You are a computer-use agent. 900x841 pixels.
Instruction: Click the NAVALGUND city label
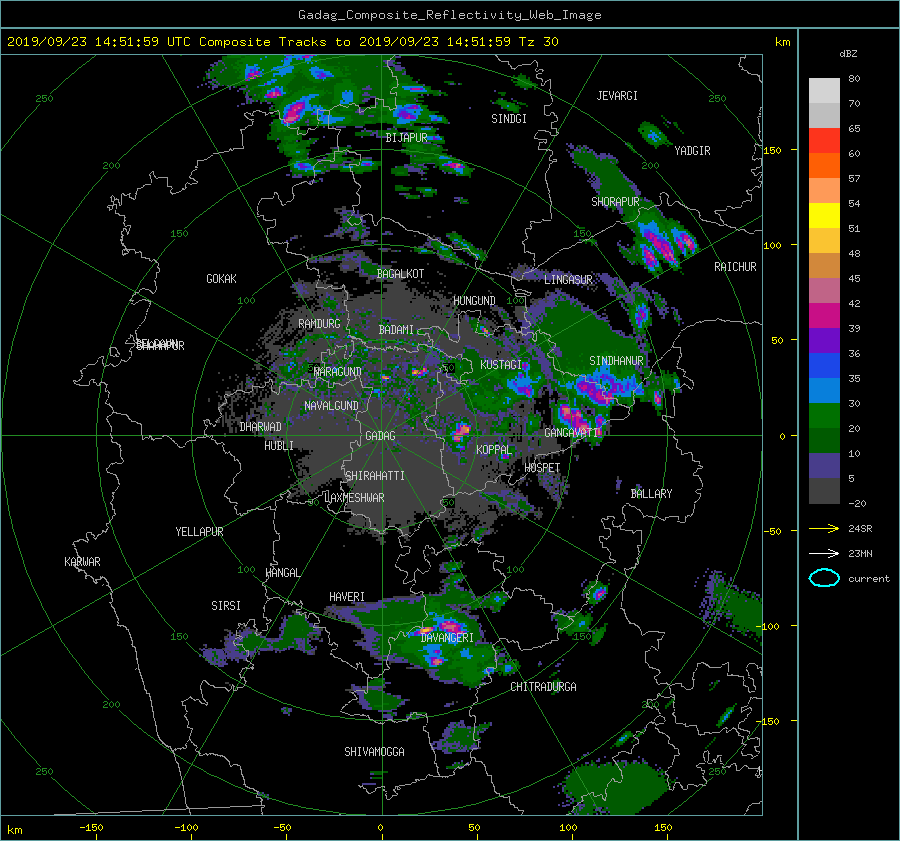331,406
